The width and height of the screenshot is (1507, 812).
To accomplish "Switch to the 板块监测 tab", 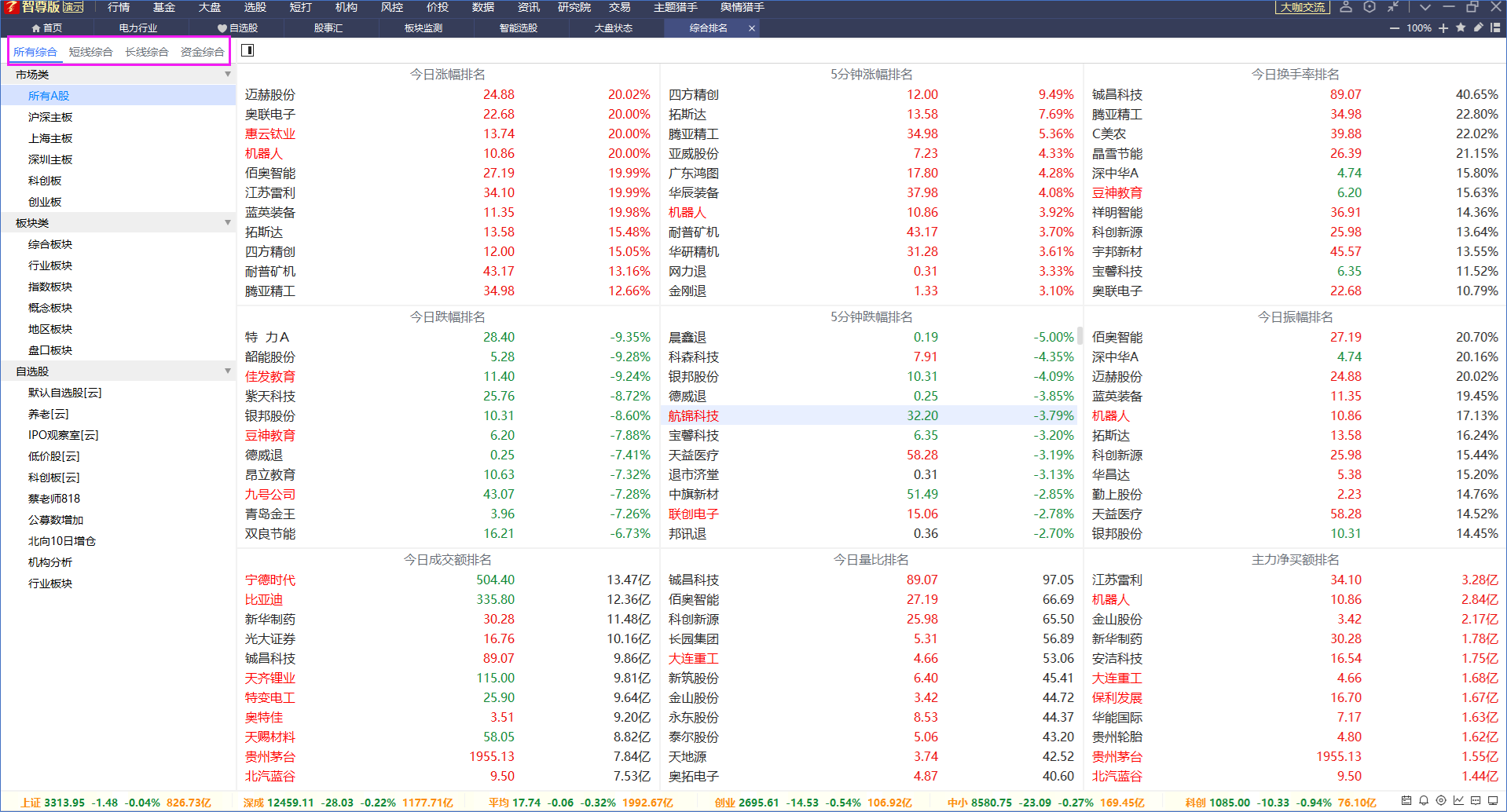I will point(423,28).
